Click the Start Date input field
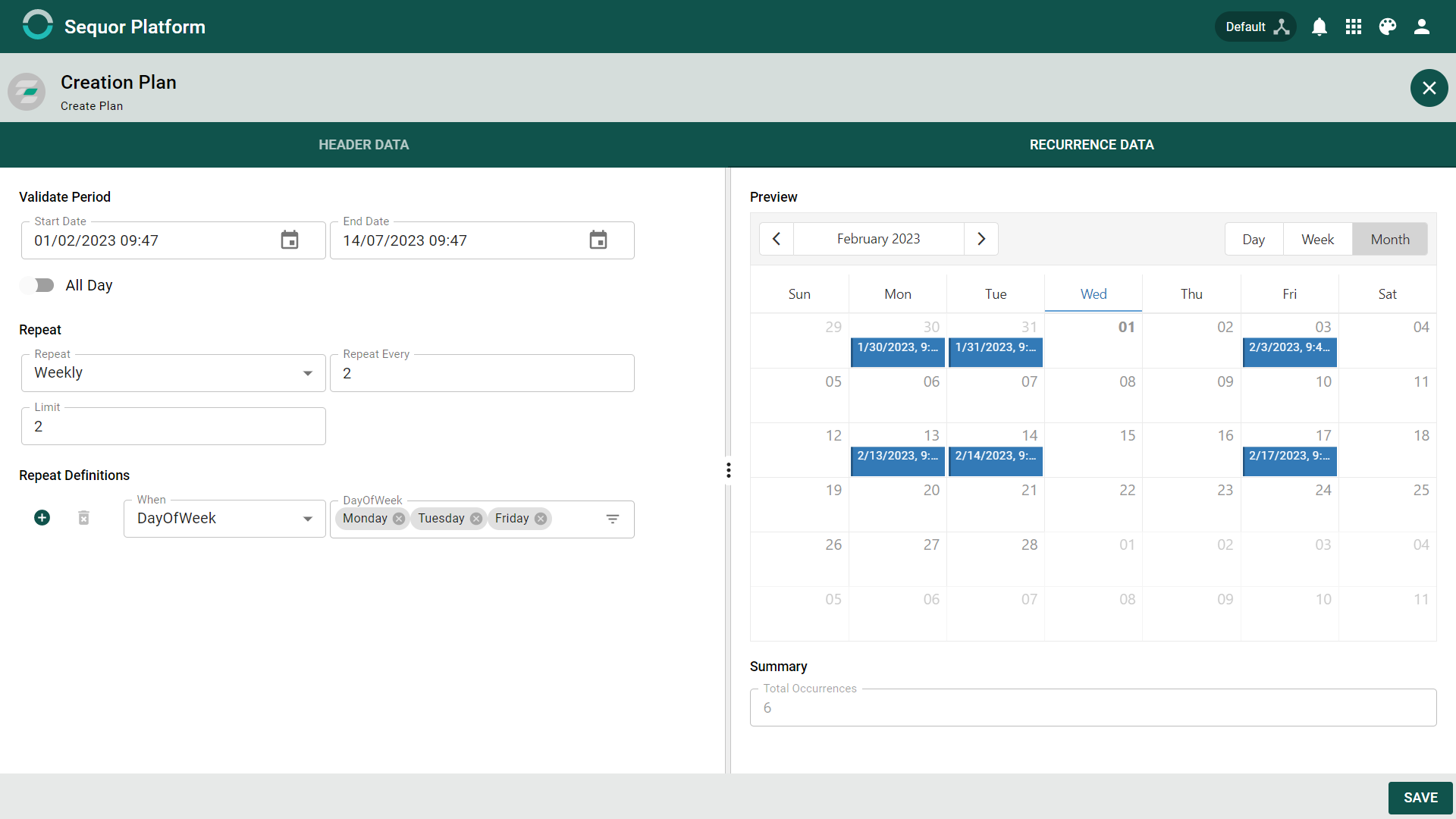Viewport: 1456px width, 819px height. pyautogui.click(x=173, y=240)
